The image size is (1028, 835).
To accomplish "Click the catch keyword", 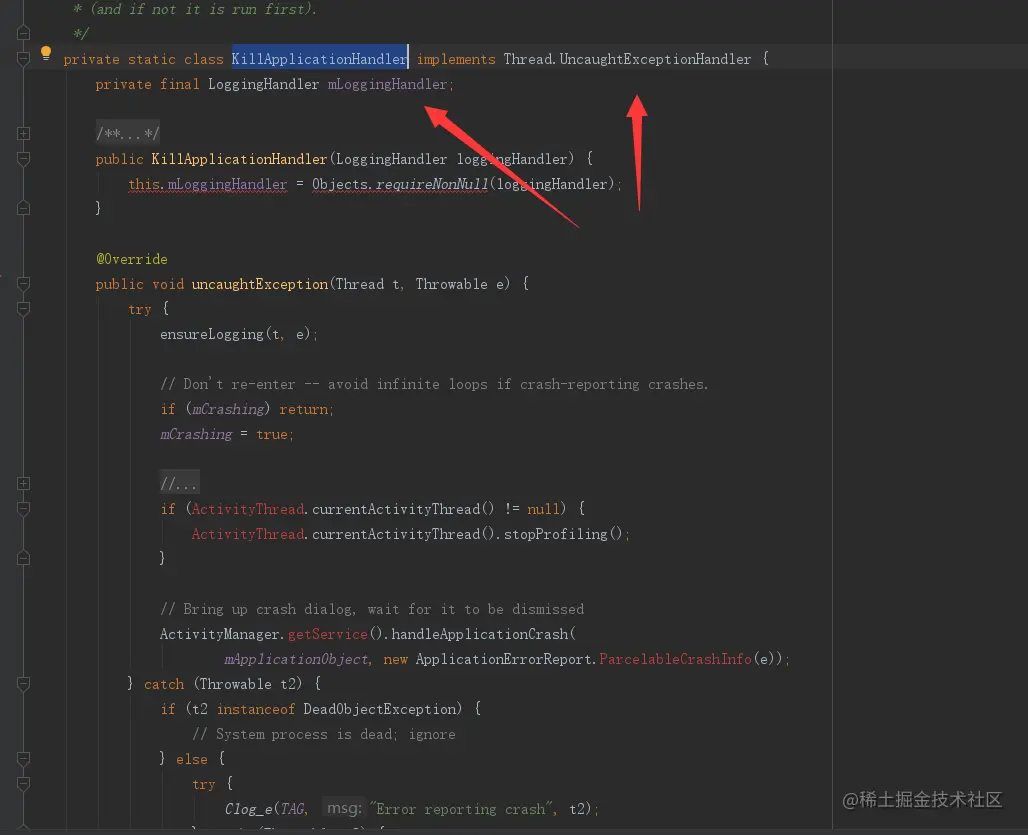I will point(164,684).
